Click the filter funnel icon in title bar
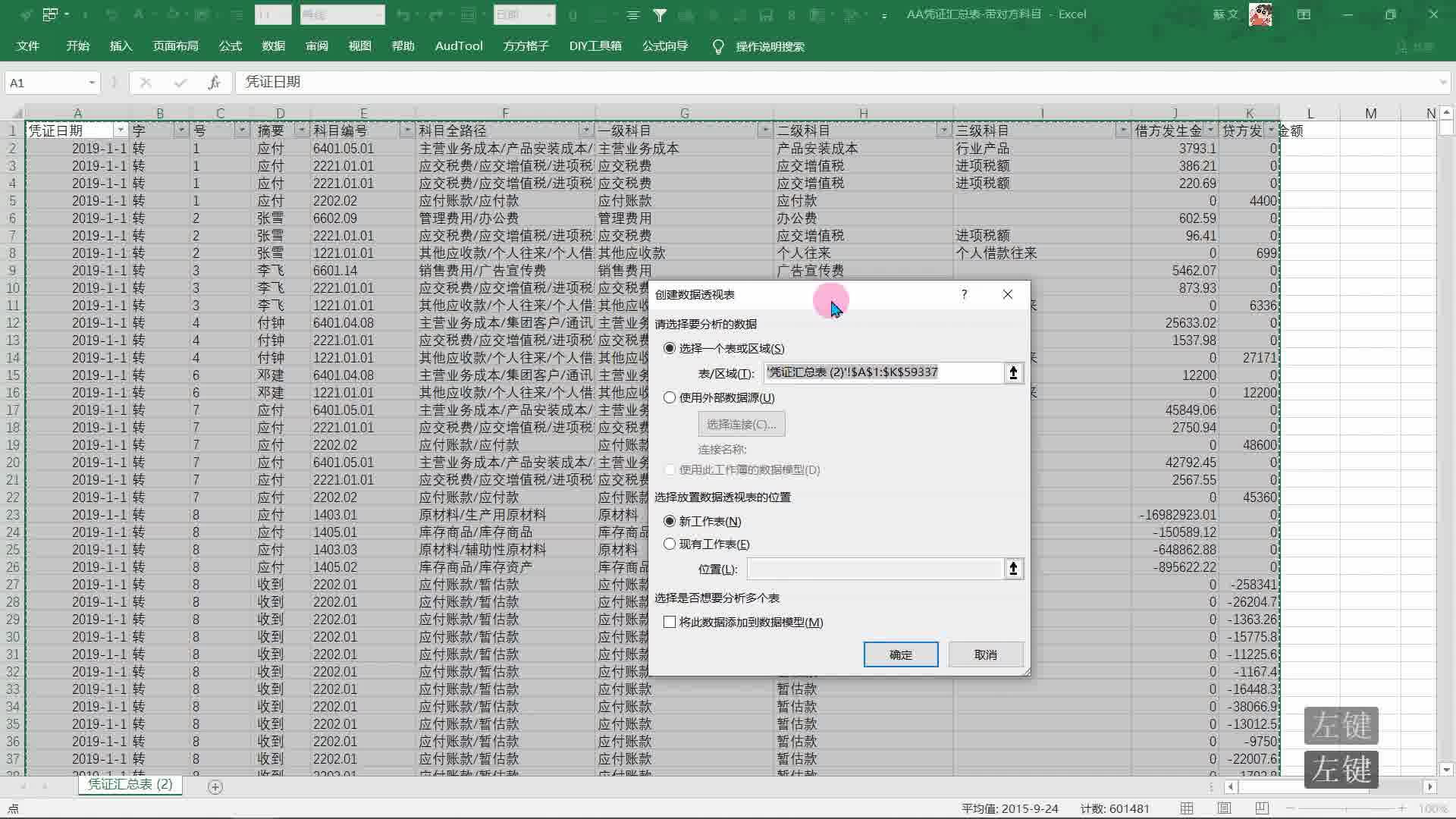1456x819 pixels. point(660,14)
